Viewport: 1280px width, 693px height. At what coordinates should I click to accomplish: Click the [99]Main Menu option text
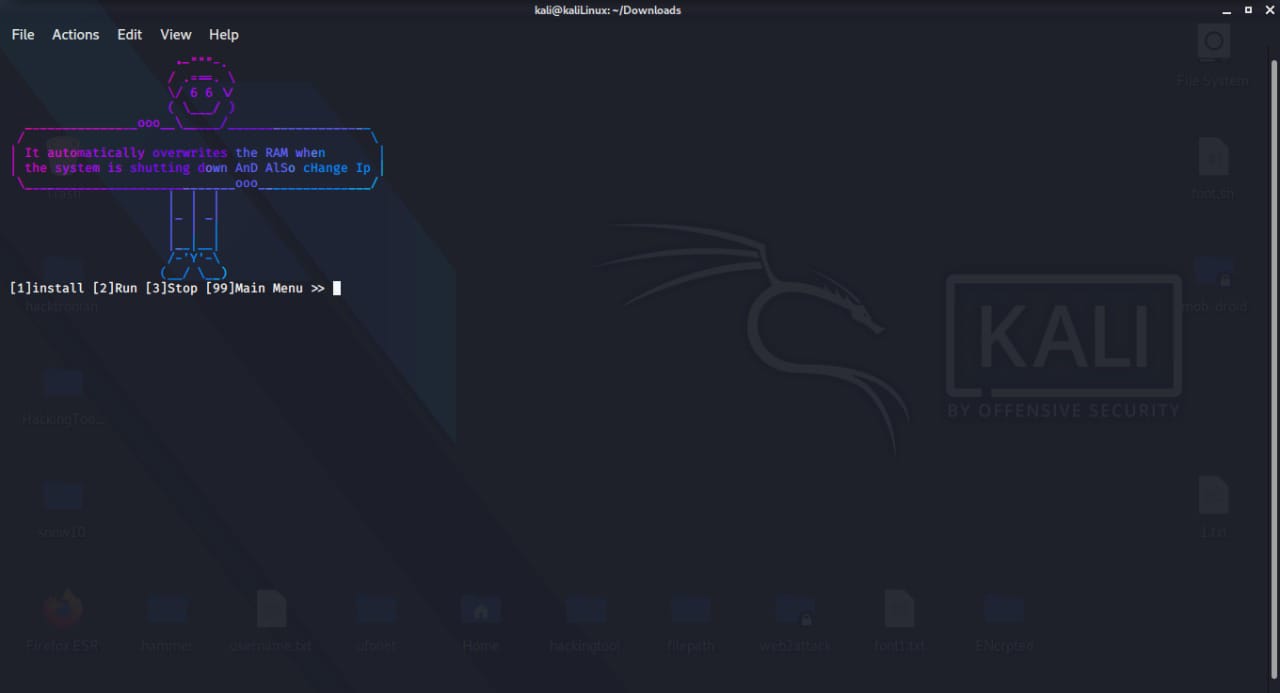click(x=254, y=288)
